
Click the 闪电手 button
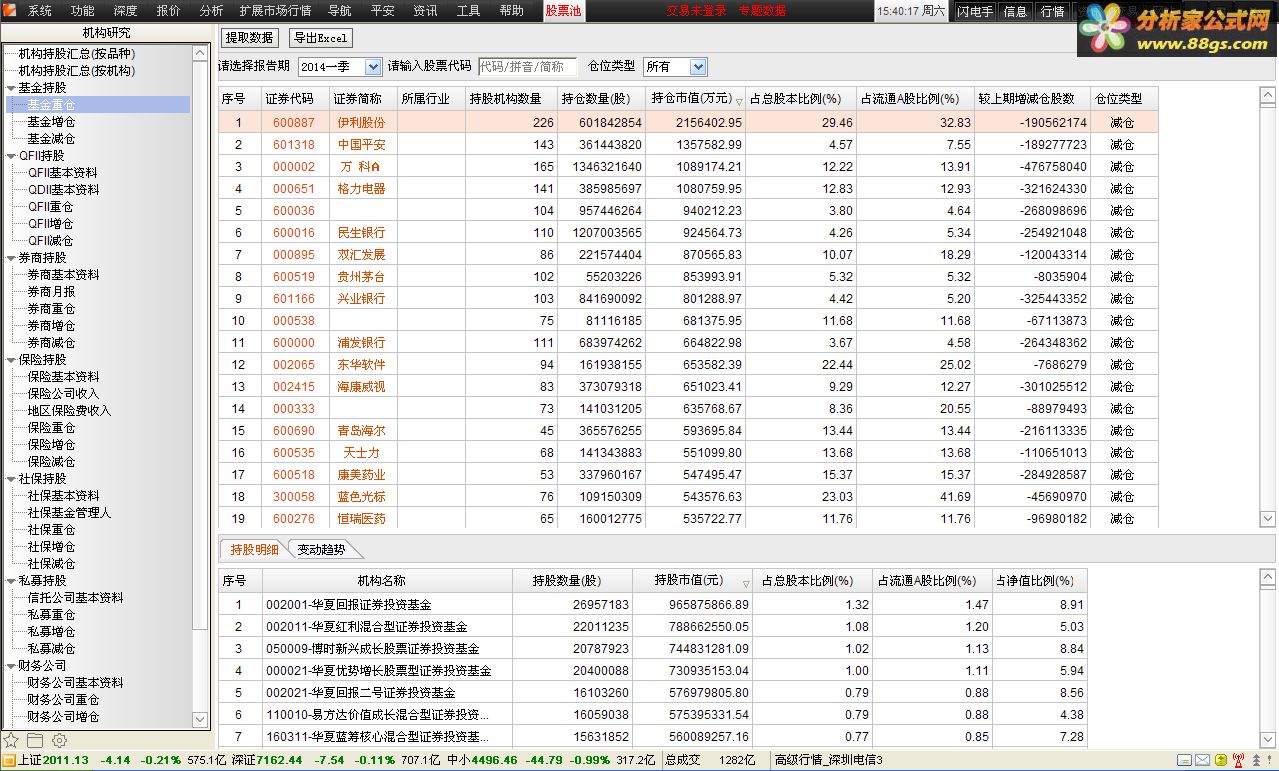pyautogui.click(x=975, y=12)
